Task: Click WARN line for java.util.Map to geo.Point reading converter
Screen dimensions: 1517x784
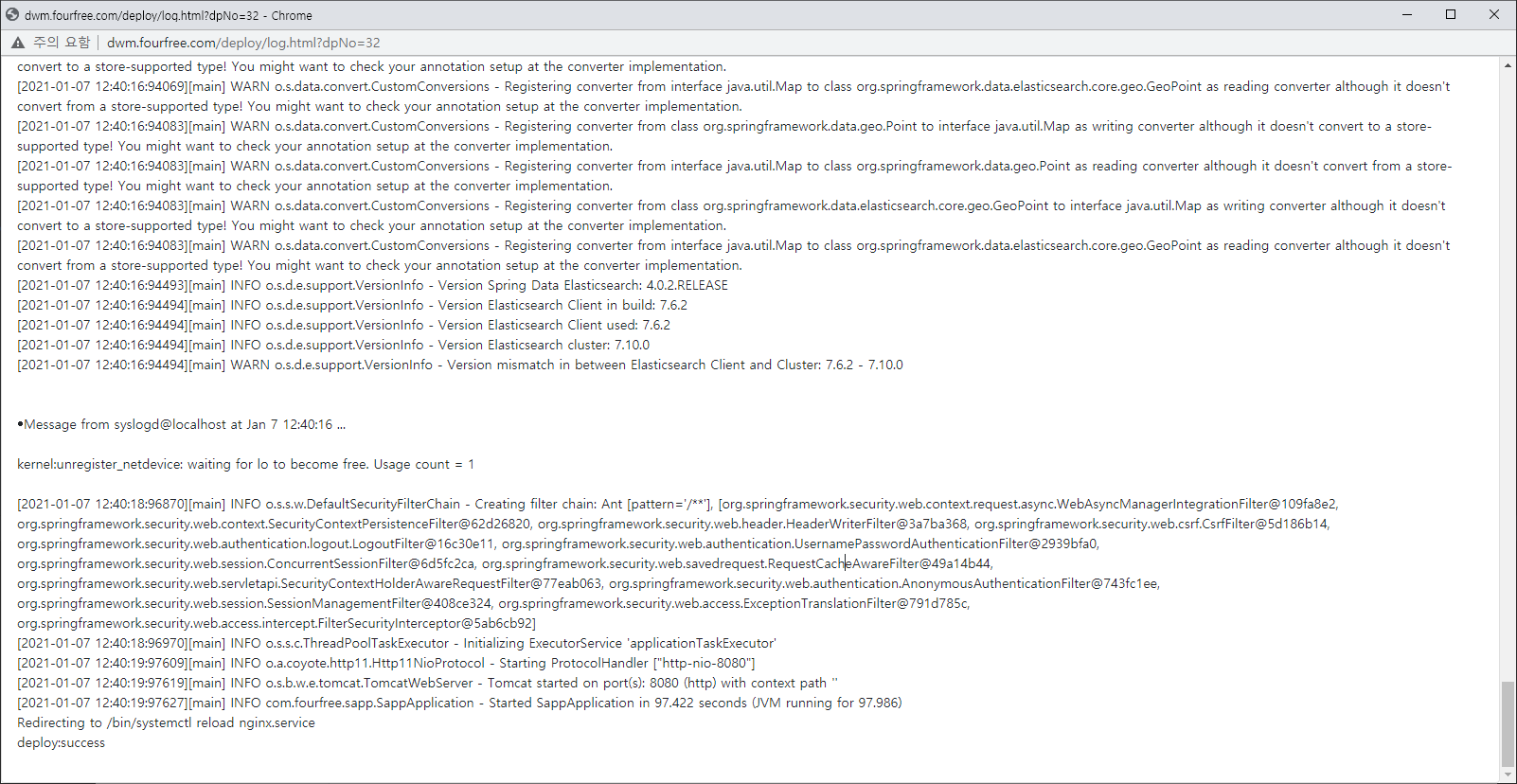Action: [735, 176]
